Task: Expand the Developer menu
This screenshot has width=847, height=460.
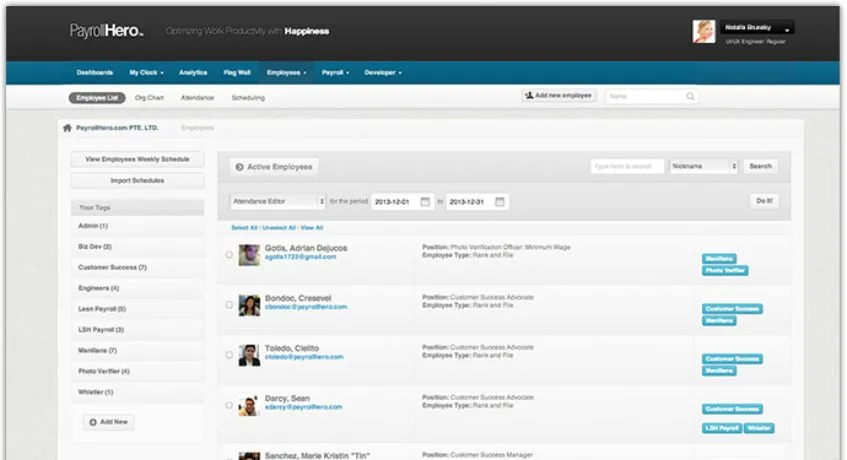Action: point(383,72)
